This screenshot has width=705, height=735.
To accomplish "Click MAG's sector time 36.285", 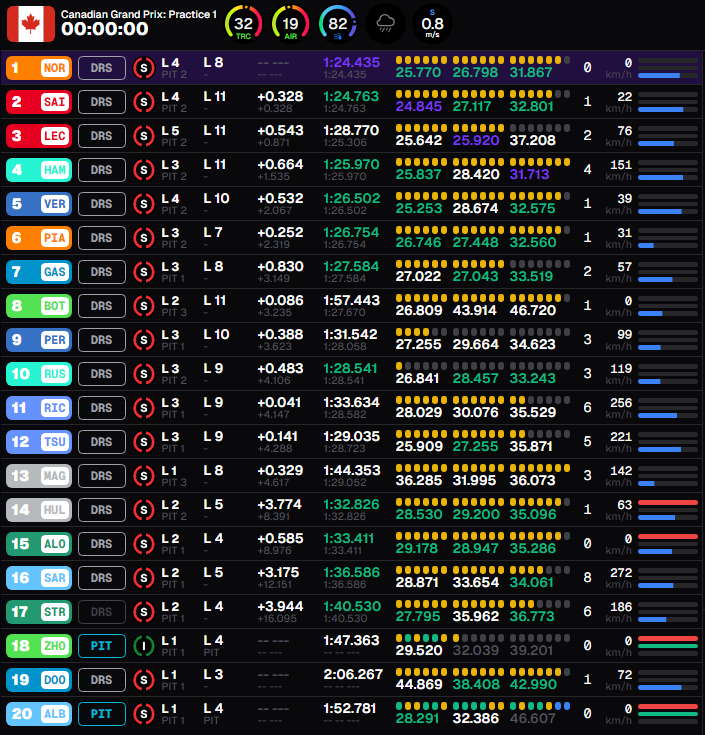I will (x=419, y=480).
